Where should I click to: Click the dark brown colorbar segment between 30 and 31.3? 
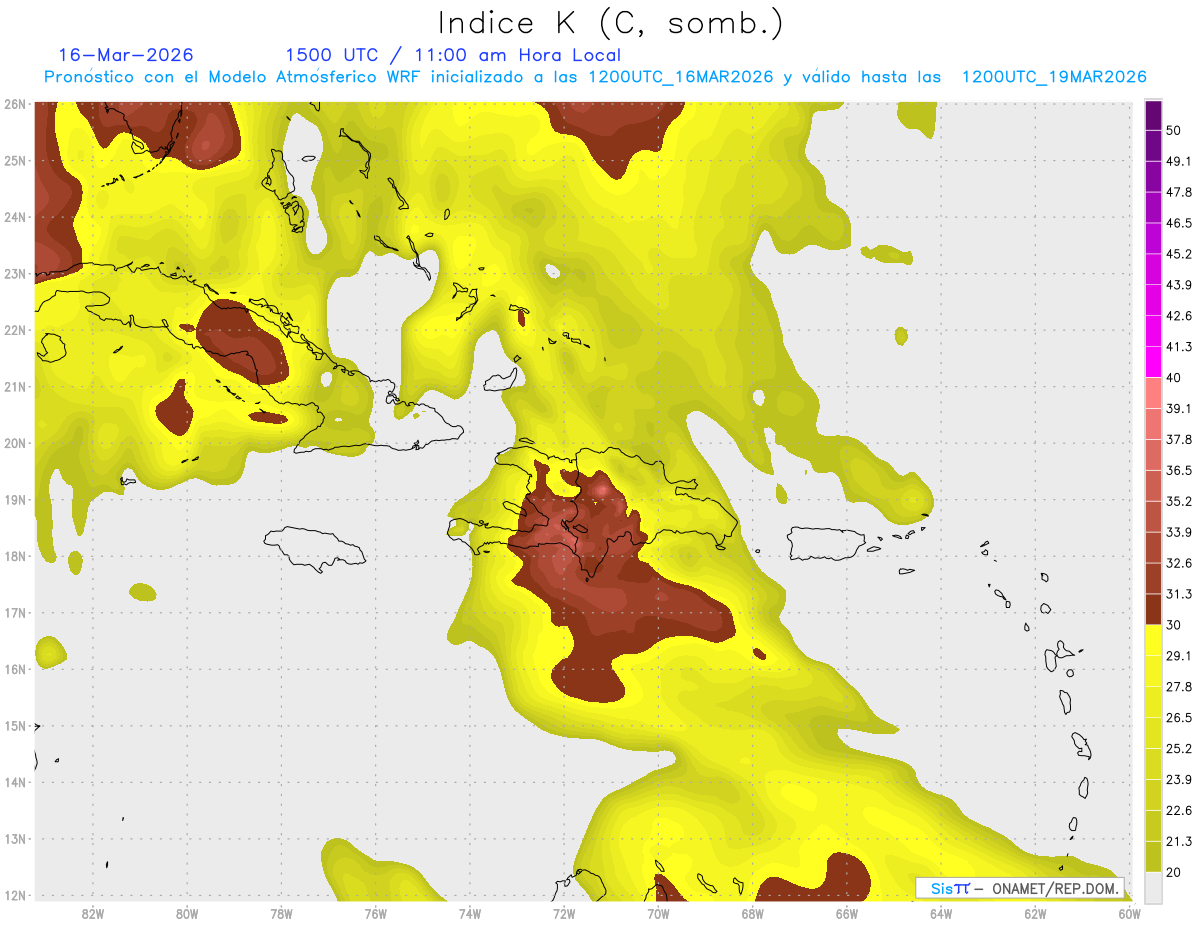pyautogui.click(x=1153, y=609)
